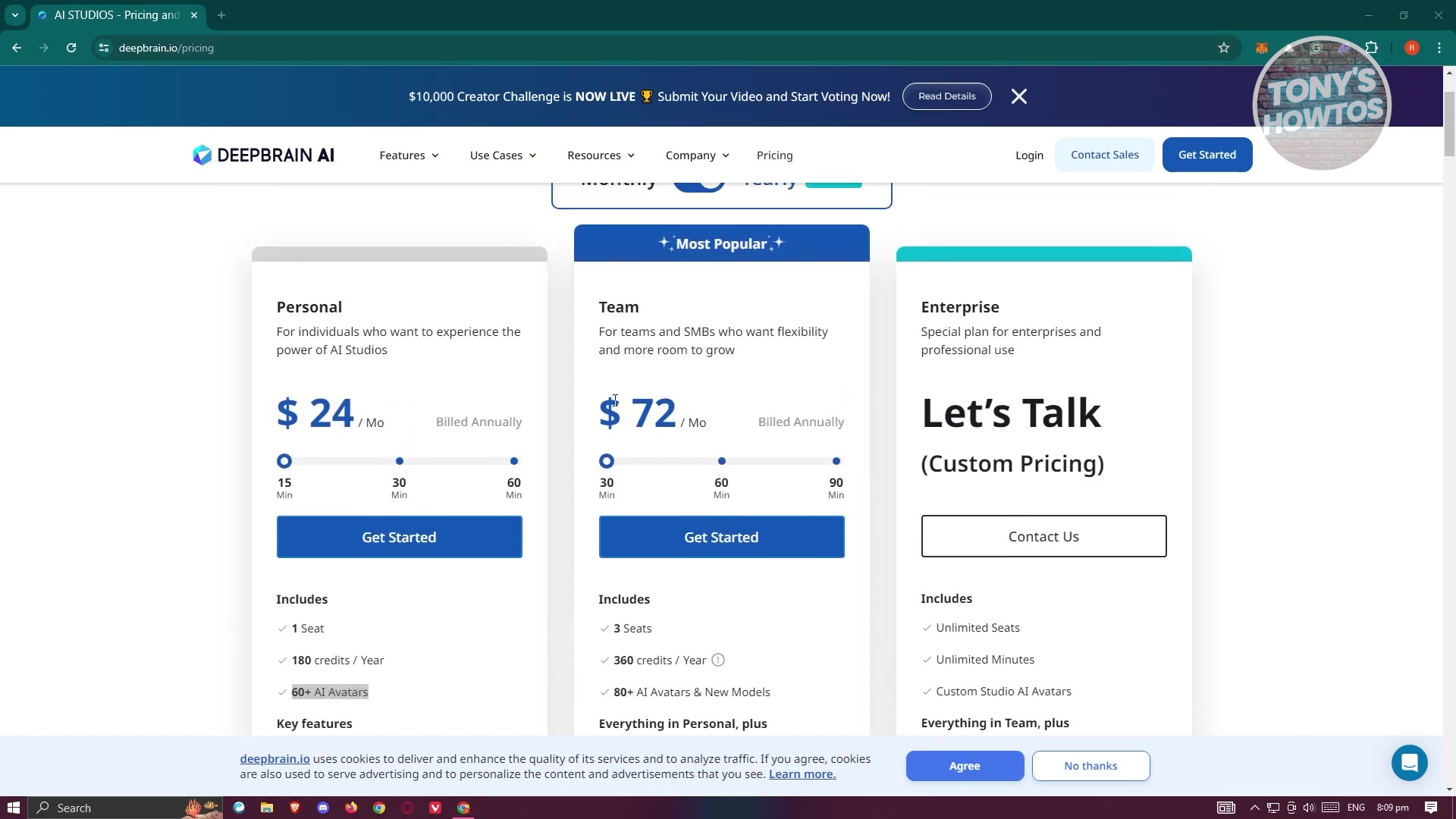This screenshot has height=819, width=1456.
Task: Click the Login link
Action: pyautogui.click(x=1029, y=155)
